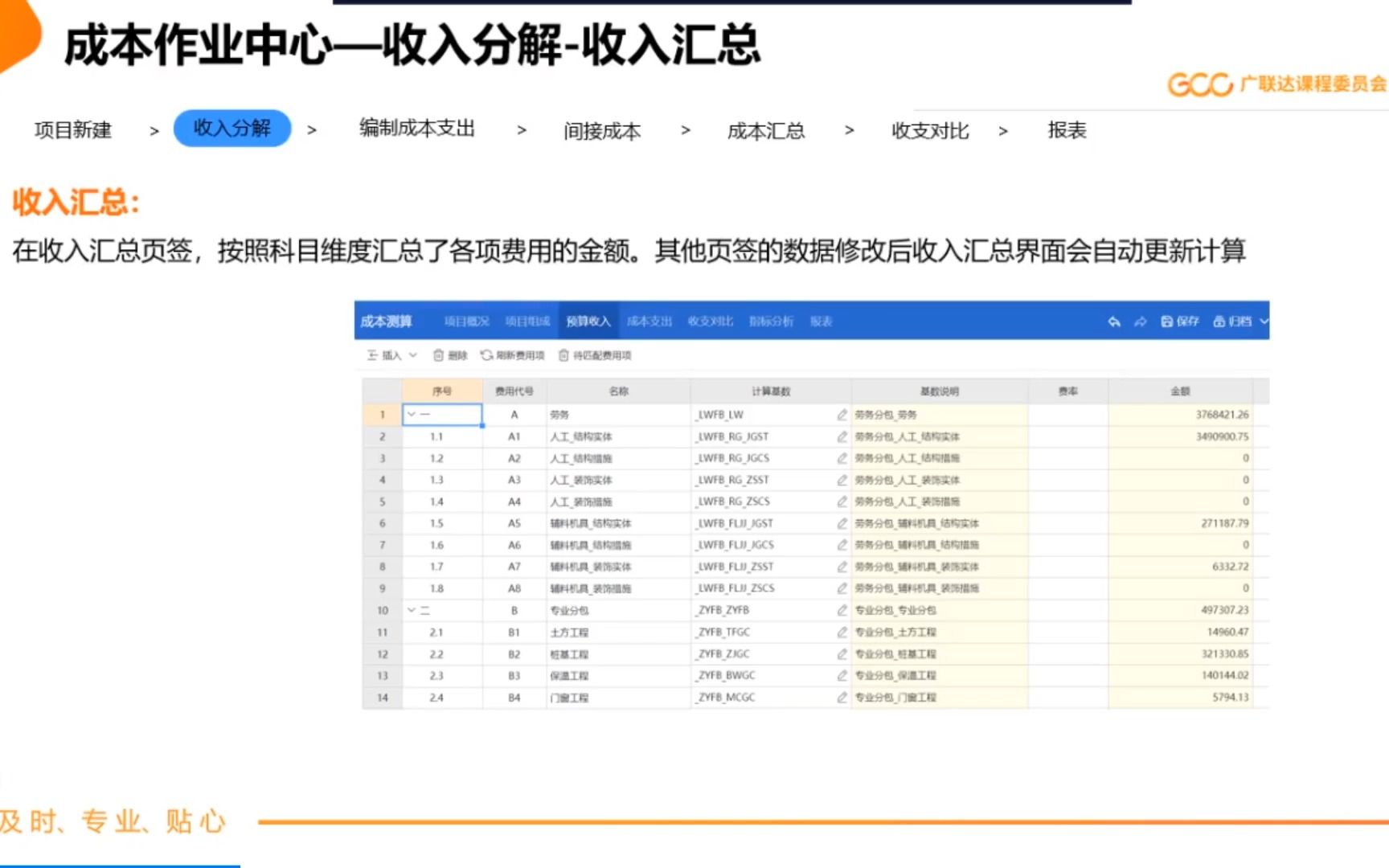Click 编制成本支出 step
1389x868 pixels.
coord(417,129)
